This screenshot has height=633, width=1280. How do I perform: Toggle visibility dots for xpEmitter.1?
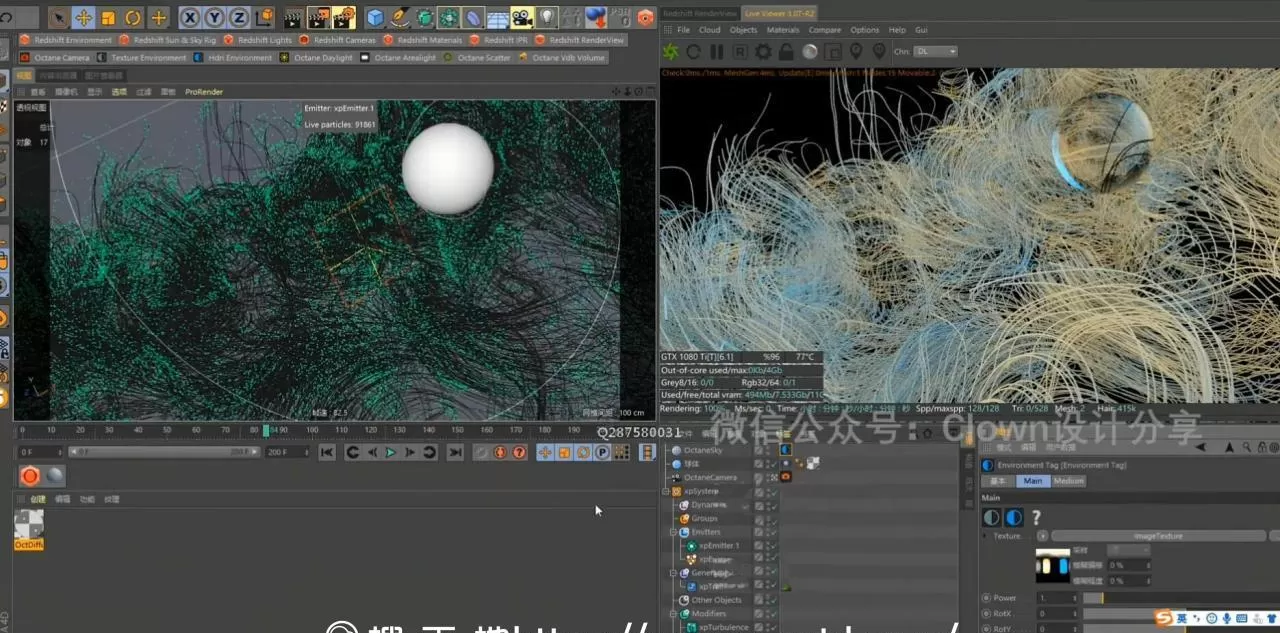click(767, 546)
